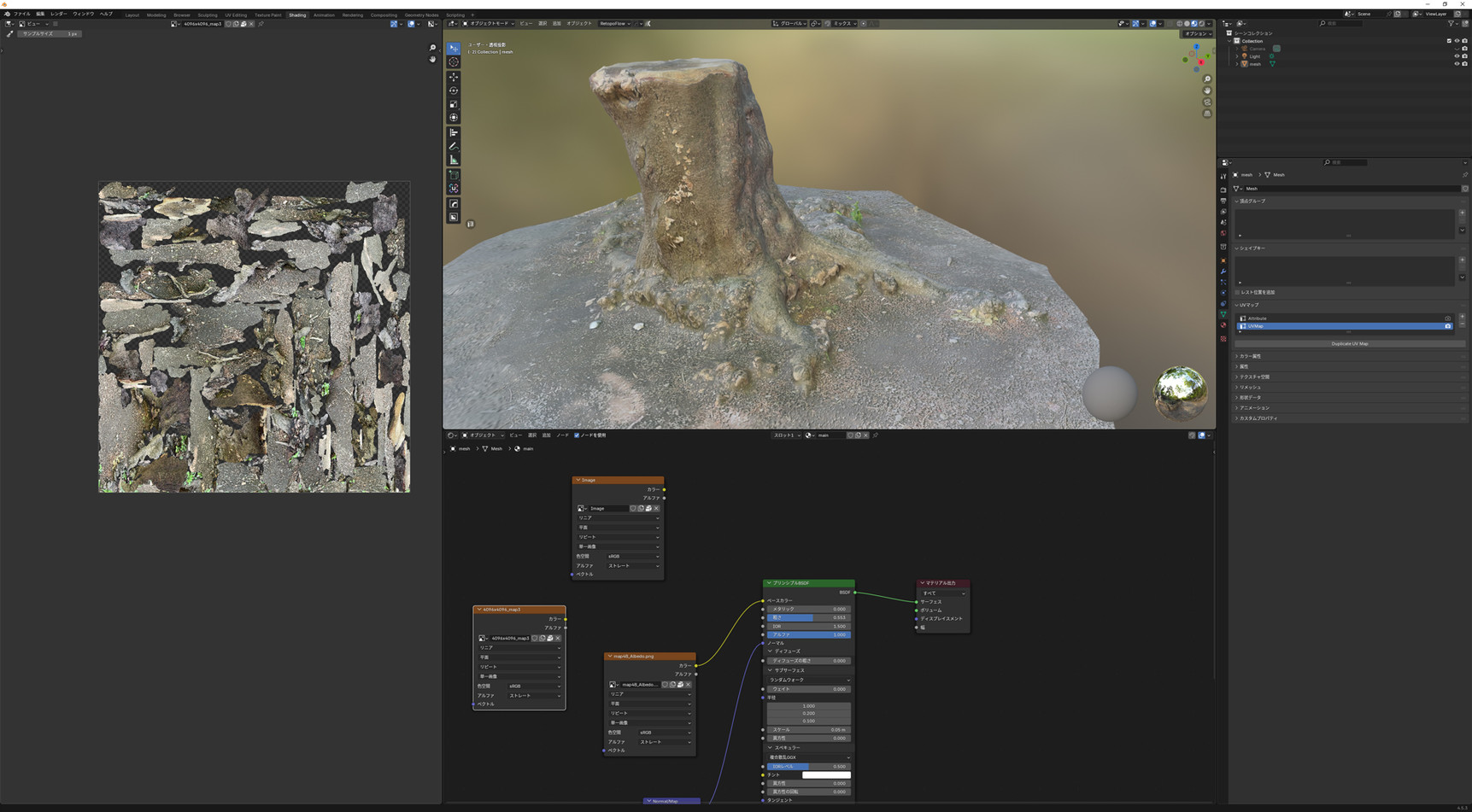Open the レンダー (Render) menu
This screenshot has height=812, width=1472.
click(x=58, y=15)
